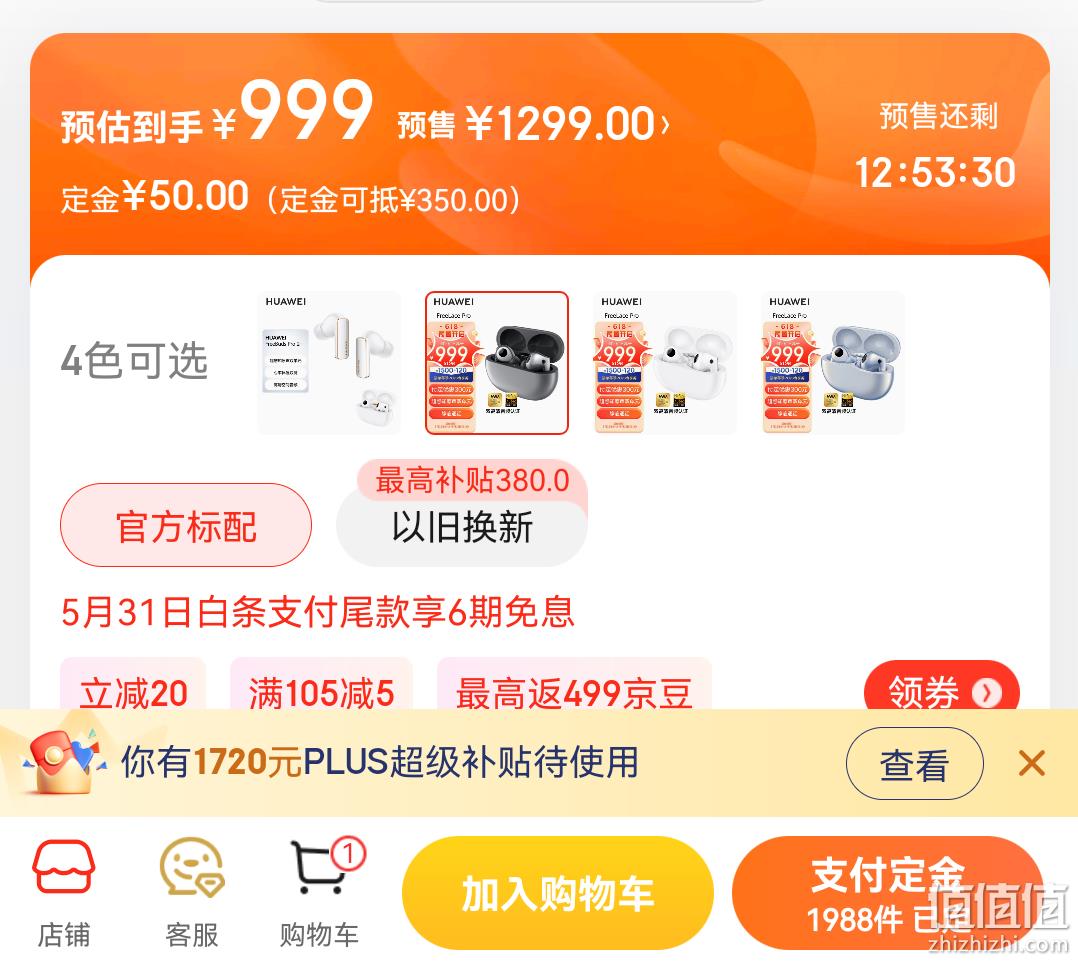Contact customer service via 客服 icon
The width and height of the screenshot is (1078, 962).
[x=192, y=866]
